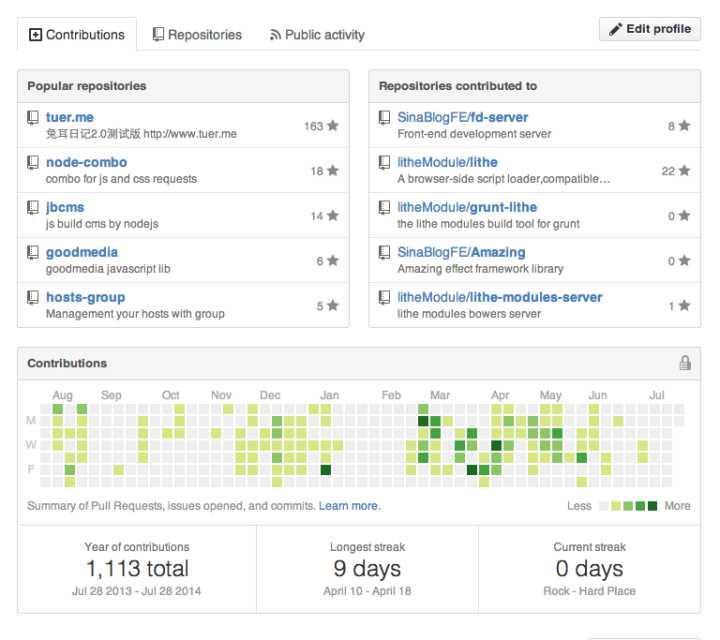
Task: Click the repo icon next to jbcms
Action: point(33,208)
